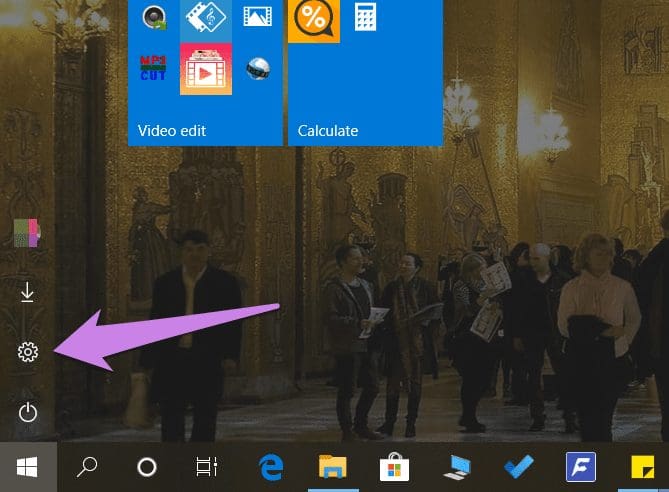Open the speaker audio recorder tile
Viewport: 669px width, 492px height.
pyautogui.click(x=154, y=17)
